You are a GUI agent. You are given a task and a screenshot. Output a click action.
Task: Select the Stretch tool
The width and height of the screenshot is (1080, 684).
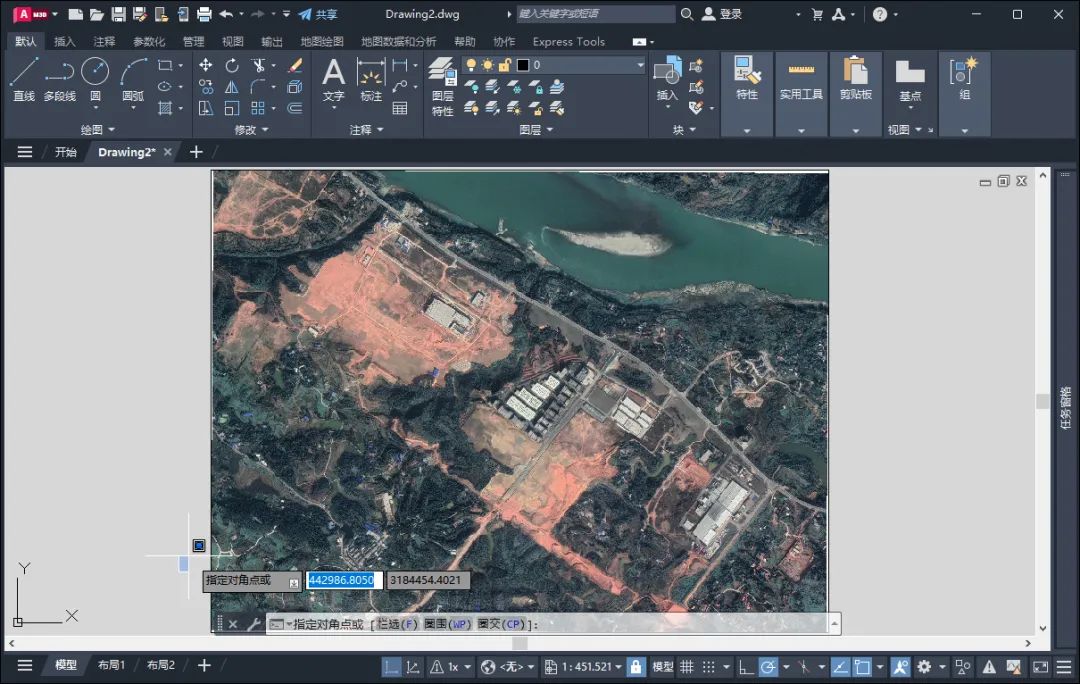(205, 108)
